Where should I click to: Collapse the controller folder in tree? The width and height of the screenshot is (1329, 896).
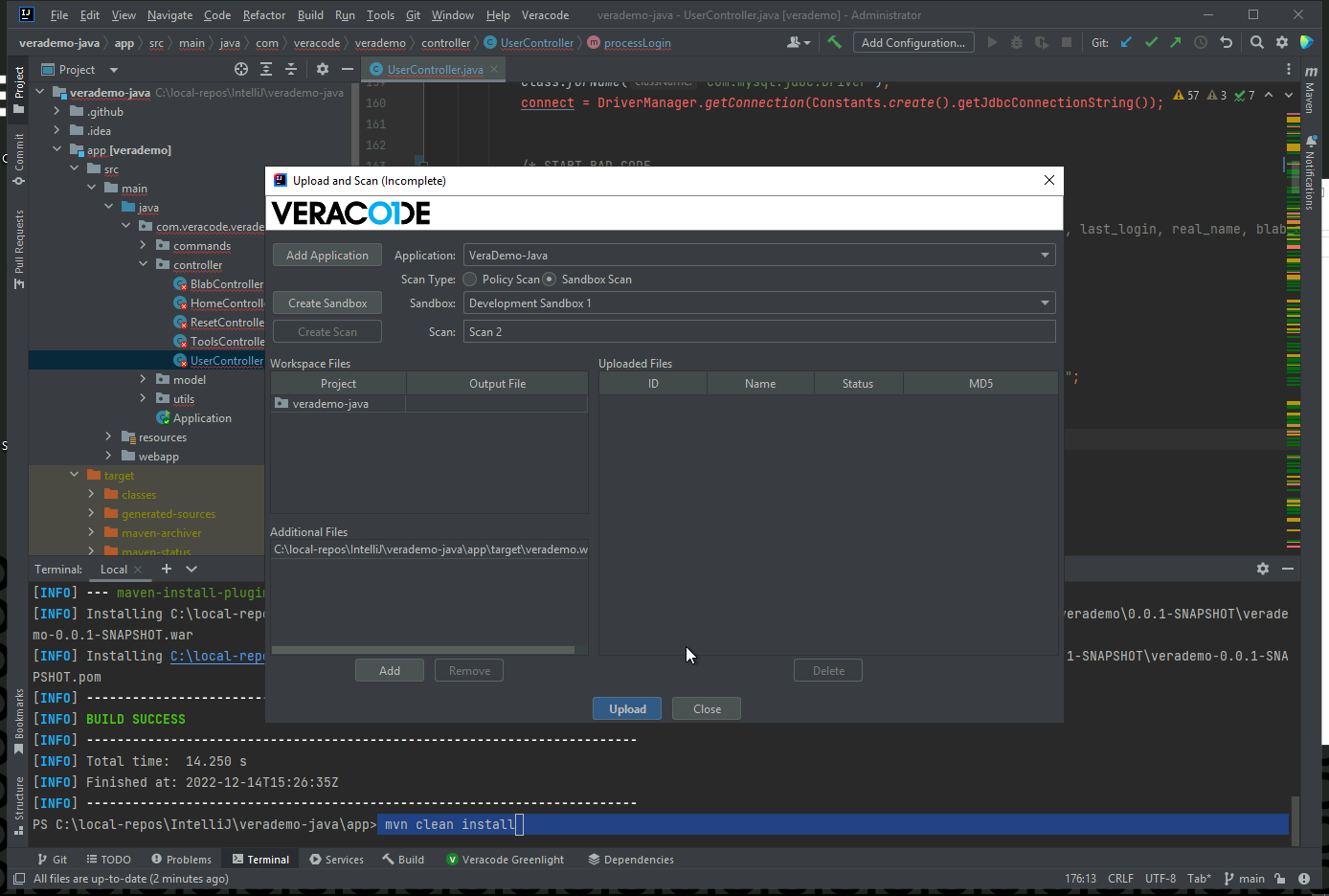[x=144, y=265]
